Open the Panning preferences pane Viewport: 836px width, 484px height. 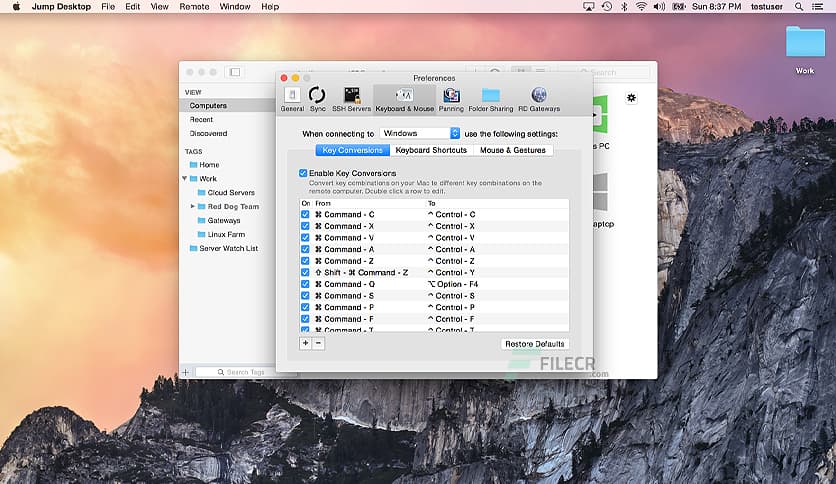451,100
